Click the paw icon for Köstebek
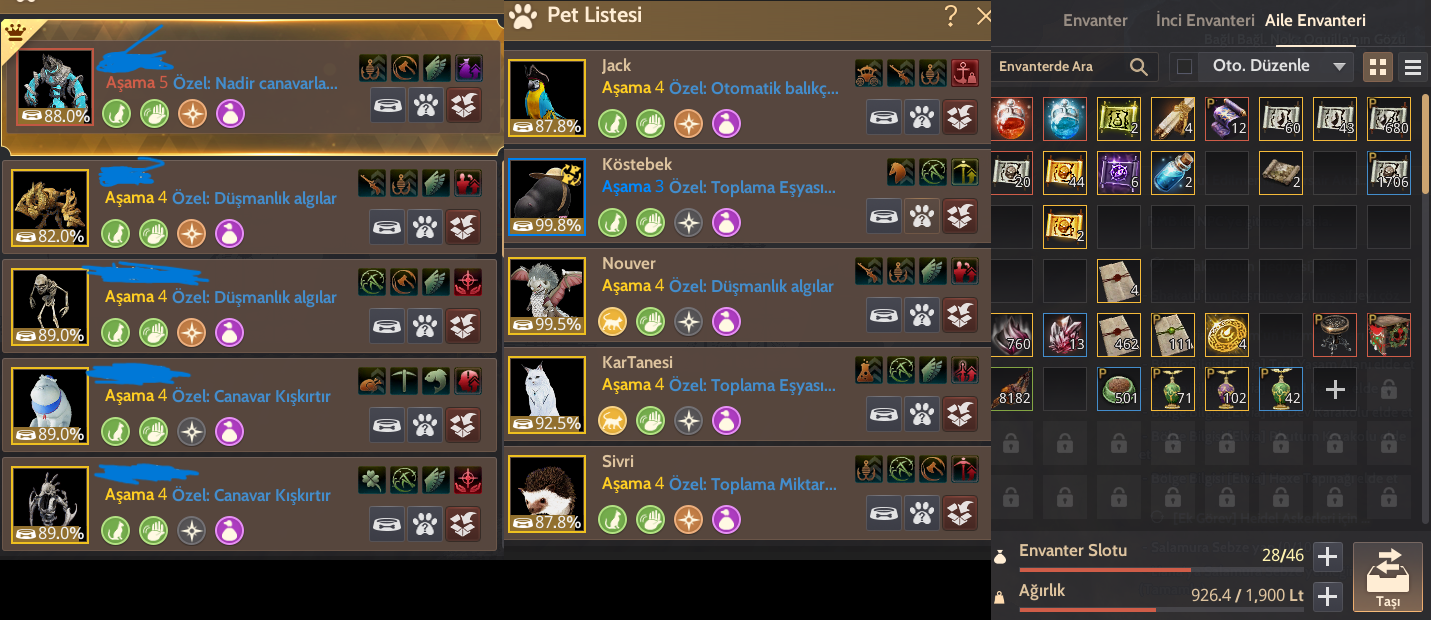The width and height of the screenshot is (1432, 620). 922,215
